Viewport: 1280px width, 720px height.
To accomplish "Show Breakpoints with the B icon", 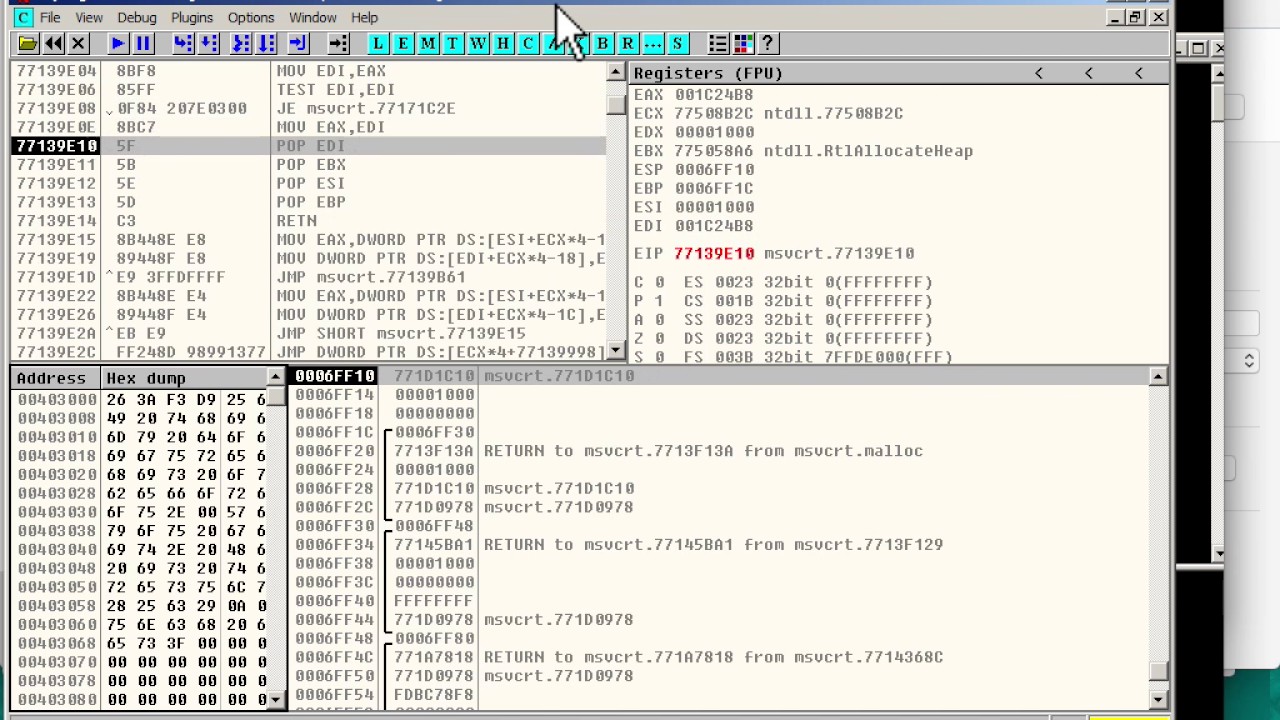I will pos(602,44).
